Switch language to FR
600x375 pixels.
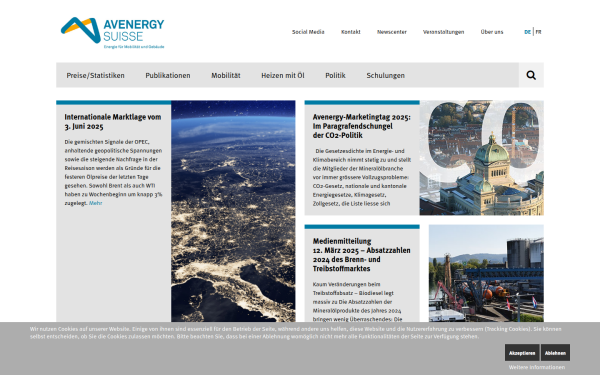538,32
